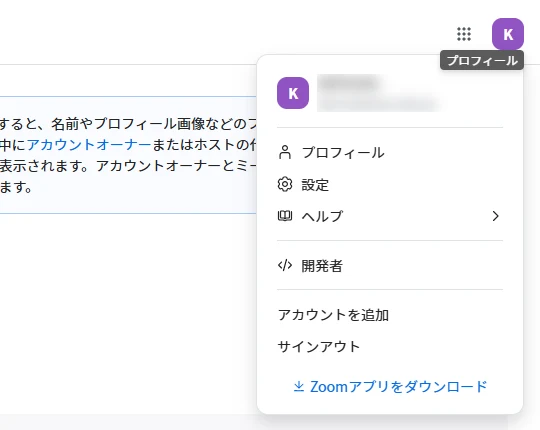Click the code brackets icon beside 開発者
The width and height of the screenshot is (540, 430).
point(285,265)
